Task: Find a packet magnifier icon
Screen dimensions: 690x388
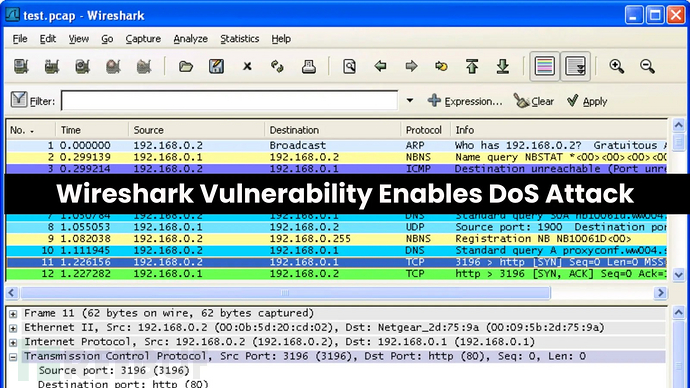Action: coord(349,66)
